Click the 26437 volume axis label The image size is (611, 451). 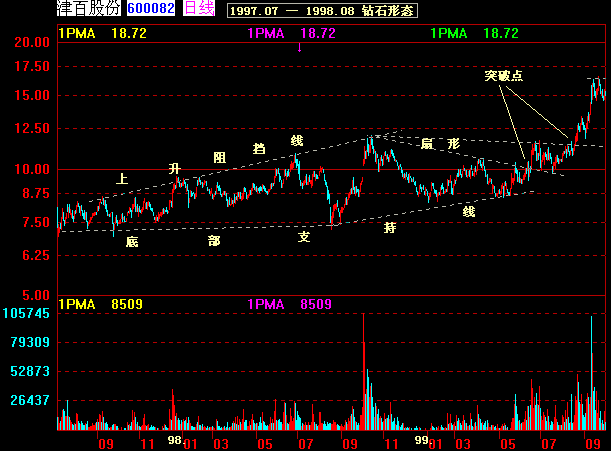tap(31, 400)
